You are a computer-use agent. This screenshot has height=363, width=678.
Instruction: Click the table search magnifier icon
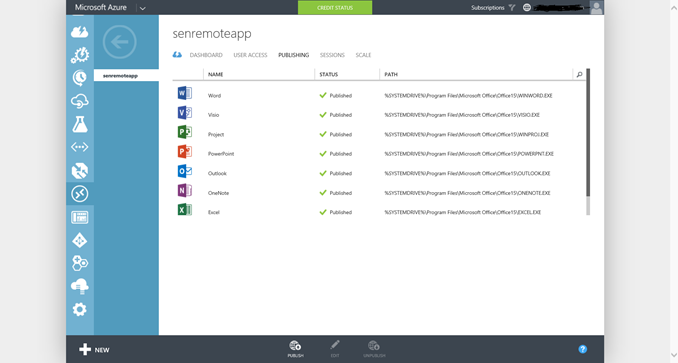[x=579, y=74]
